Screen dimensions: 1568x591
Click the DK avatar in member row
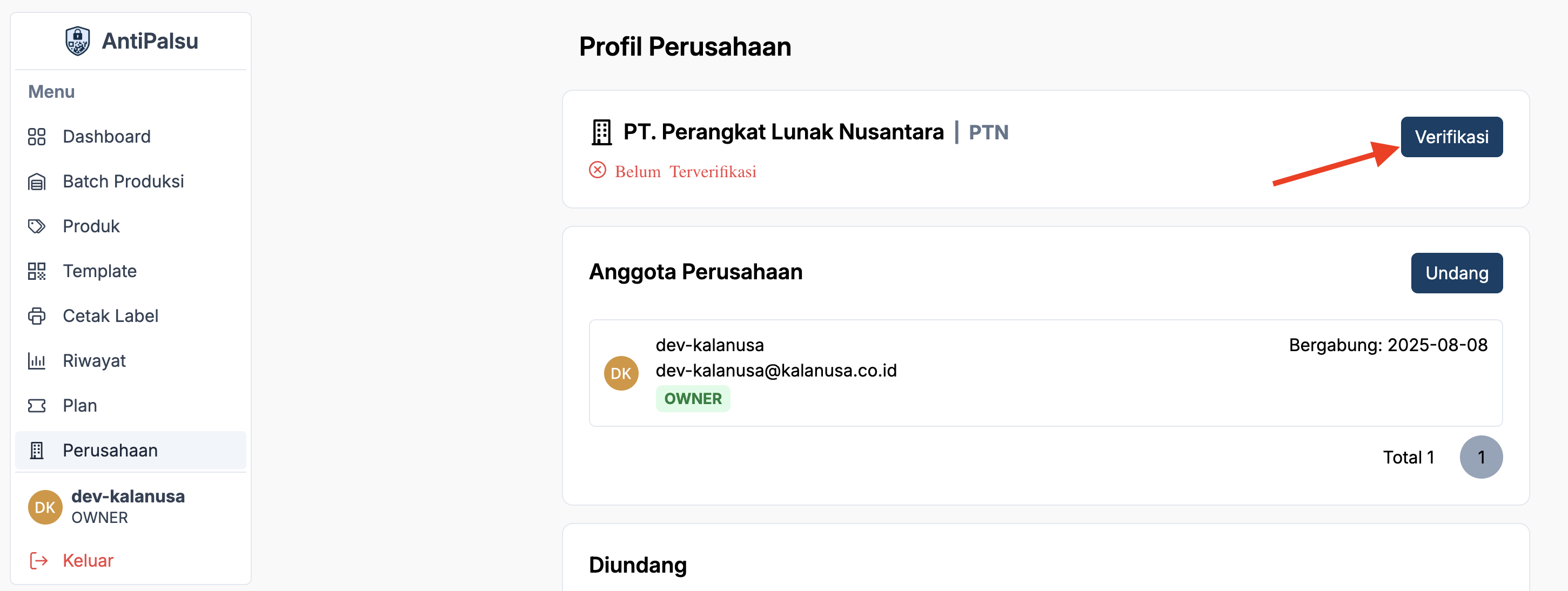point(620,373)
